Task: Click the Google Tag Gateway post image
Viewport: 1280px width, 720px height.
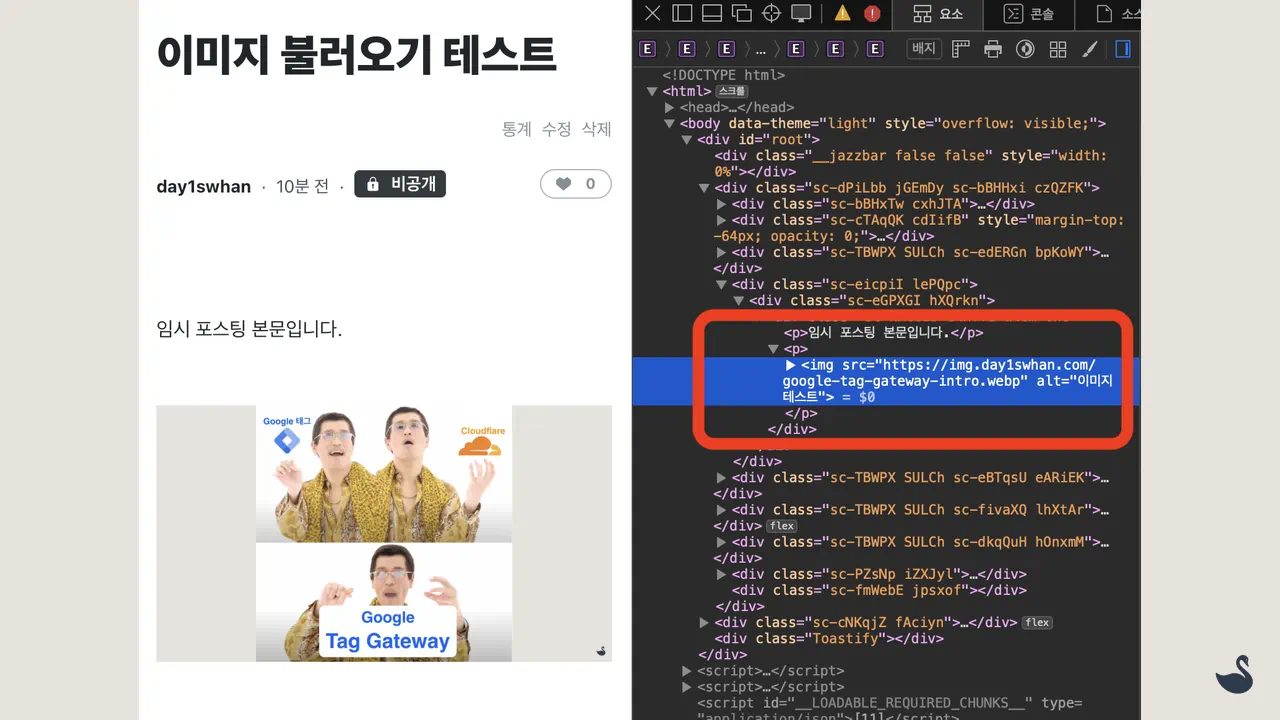Action: pyautogui.click(x=384, y=533)
